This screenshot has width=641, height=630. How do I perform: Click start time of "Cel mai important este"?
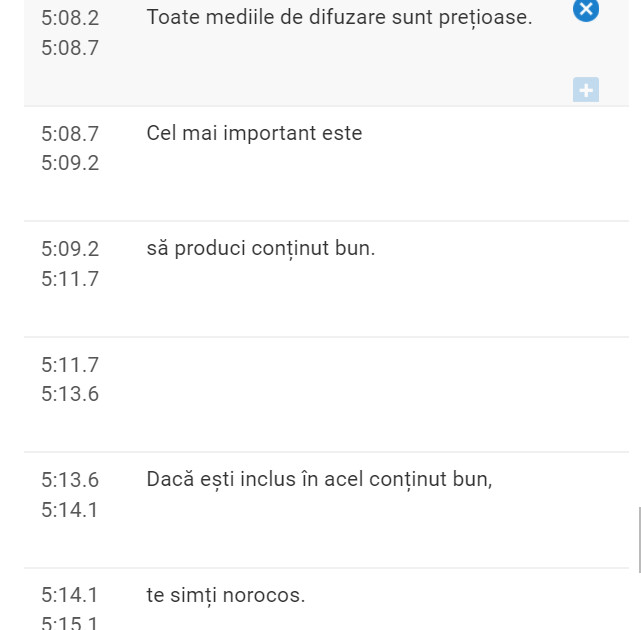(70, 133)
